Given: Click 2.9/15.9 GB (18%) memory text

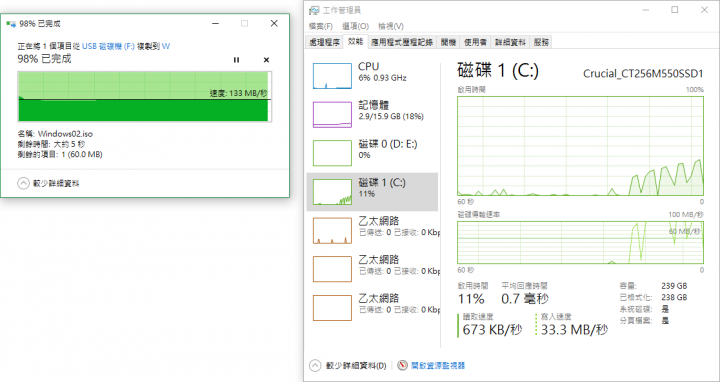Looking at the screenshot, I should 390,116.
